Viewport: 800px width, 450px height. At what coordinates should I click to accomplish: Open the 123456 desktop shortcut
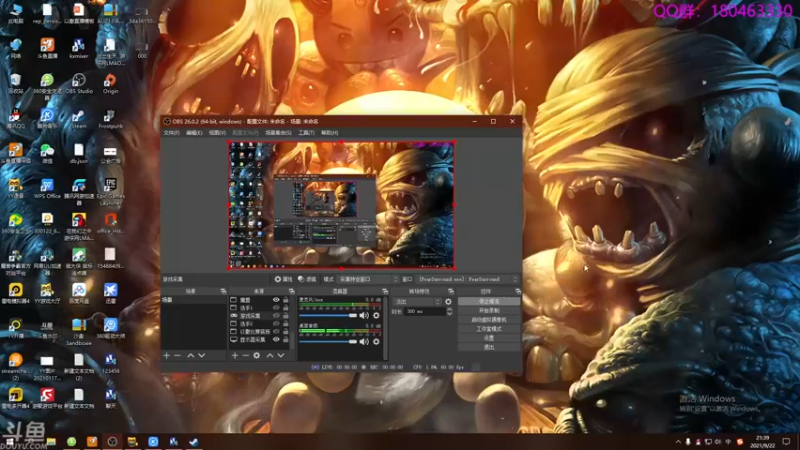110,363
